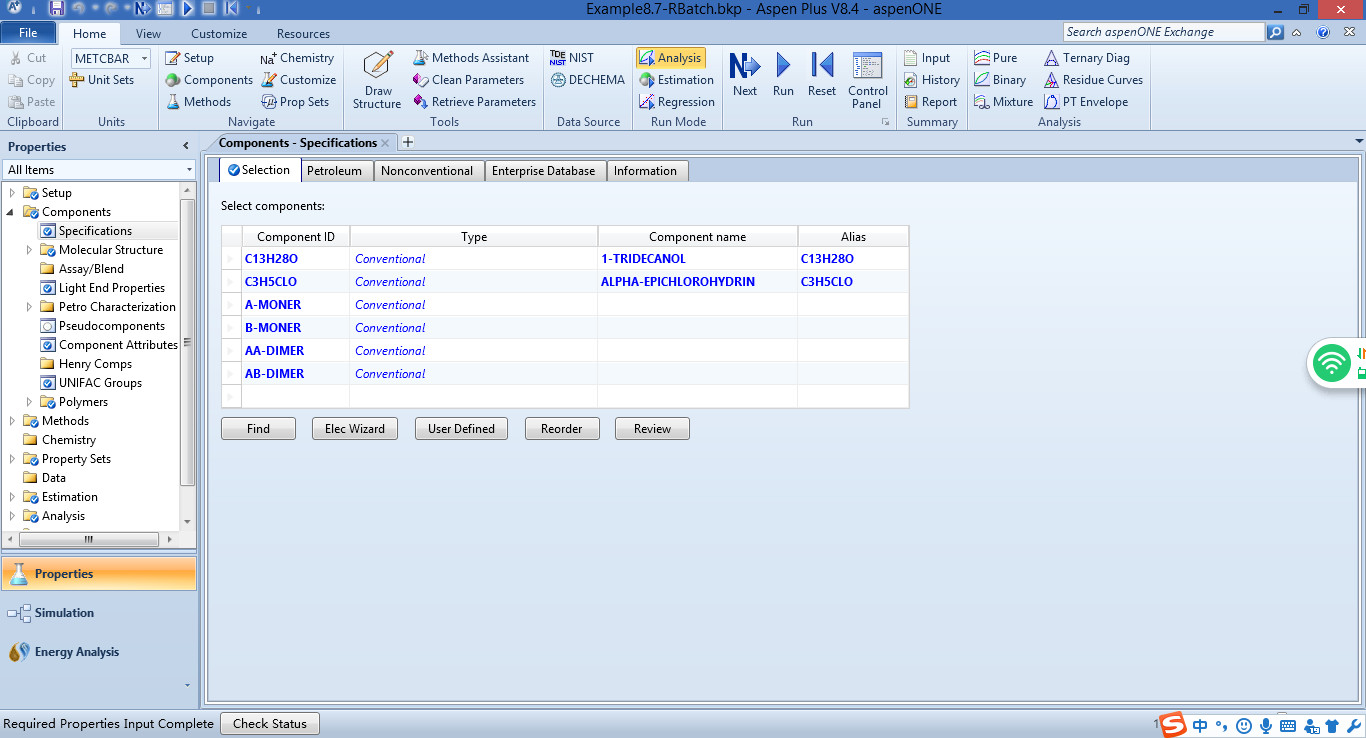Open the Information tab
This screenshot has width=1366, height=738.
click(645, 171)
